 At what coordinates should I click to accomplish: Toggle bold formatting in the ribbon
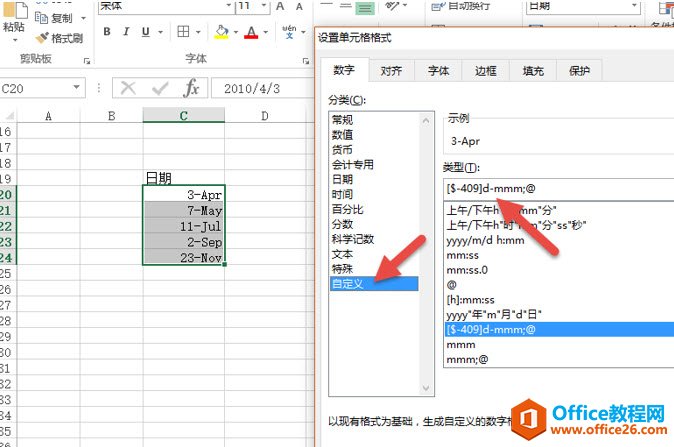[x=106, y=32]
